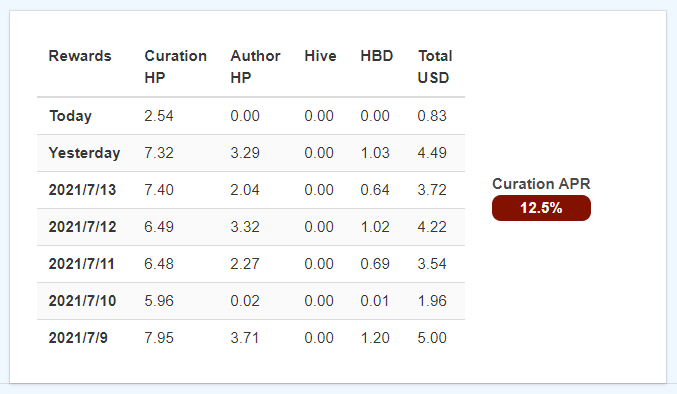Click the 7.95 curation value
677x394 pixels.
159,337
